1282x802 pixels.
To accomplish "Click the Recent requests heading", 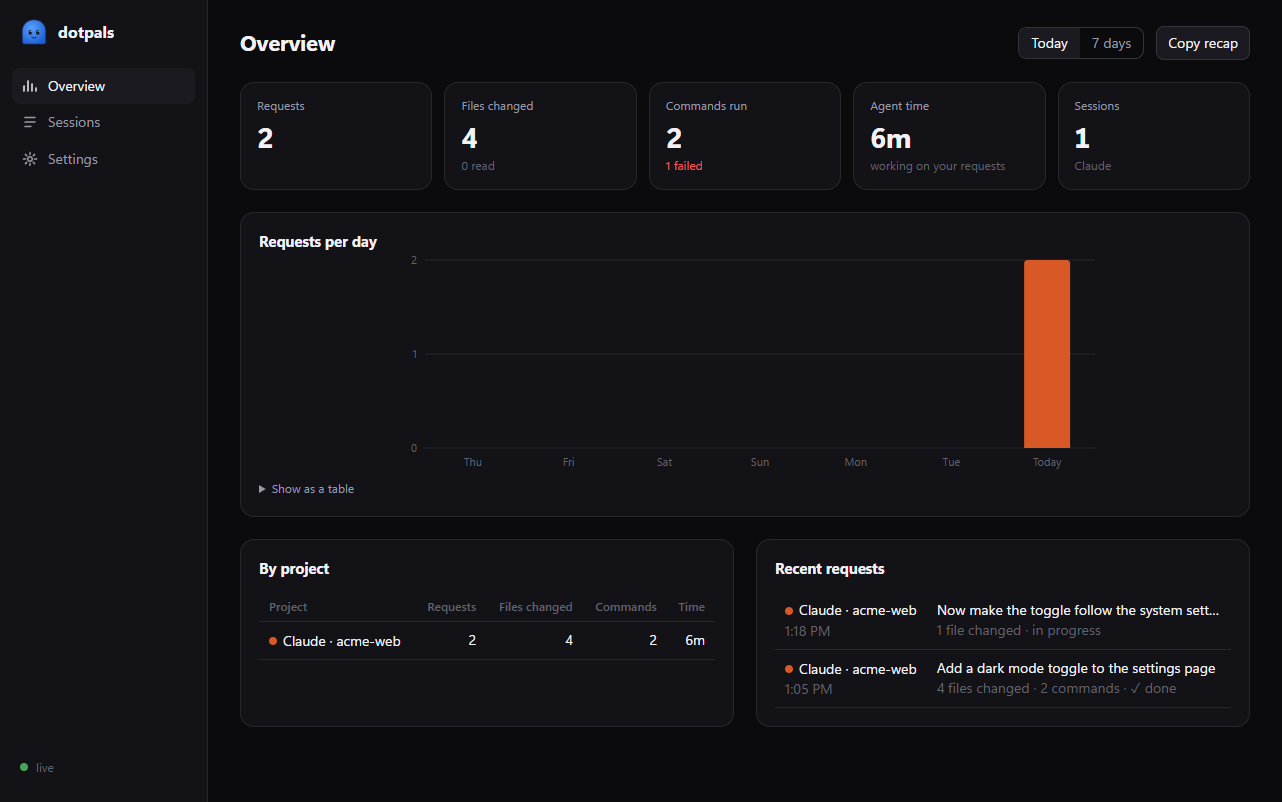I will pyautogui.click(x=830, y=569).
